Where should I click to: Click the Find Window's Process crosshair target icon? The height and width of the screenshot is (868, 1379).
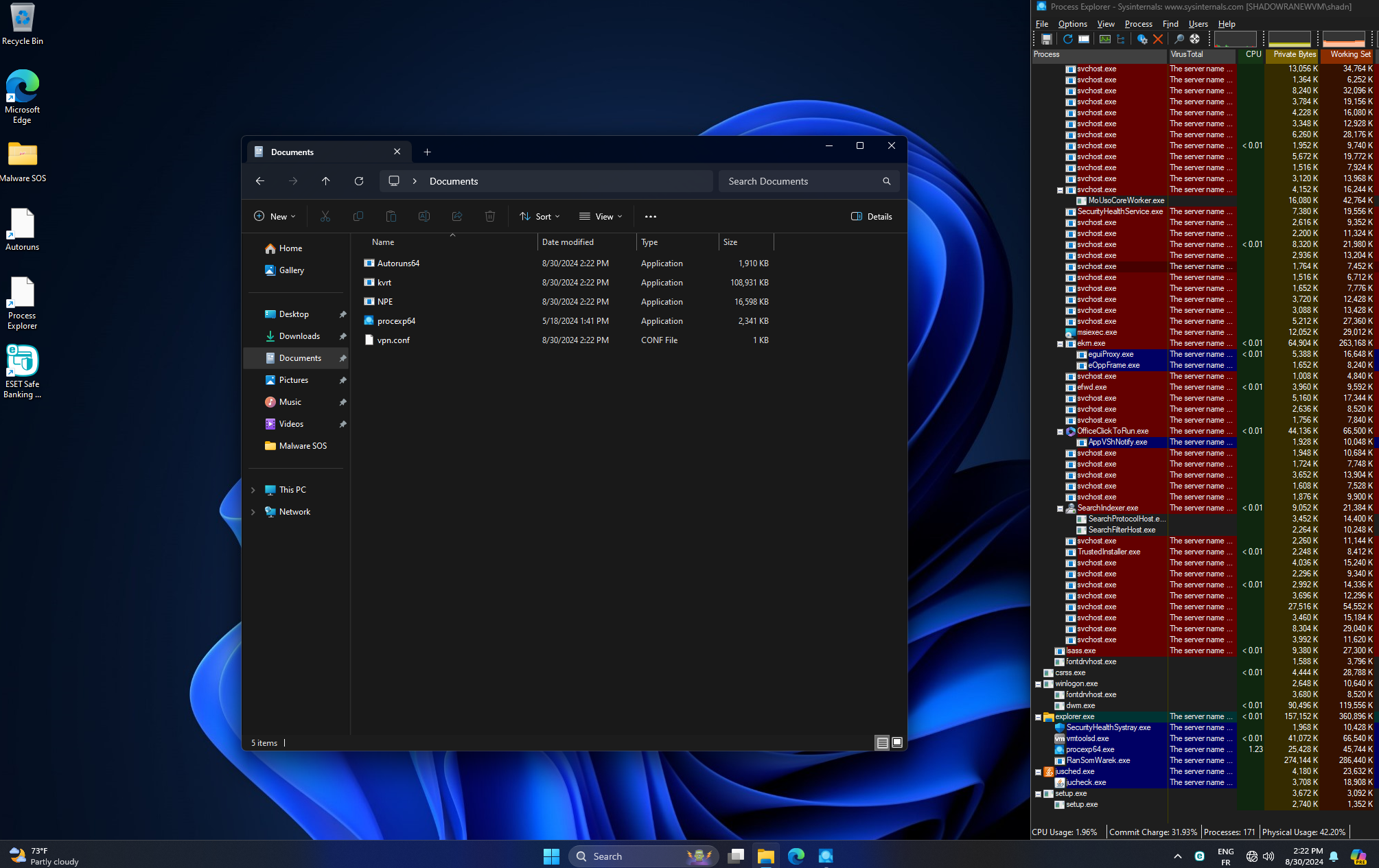(x=1195, y=39)
